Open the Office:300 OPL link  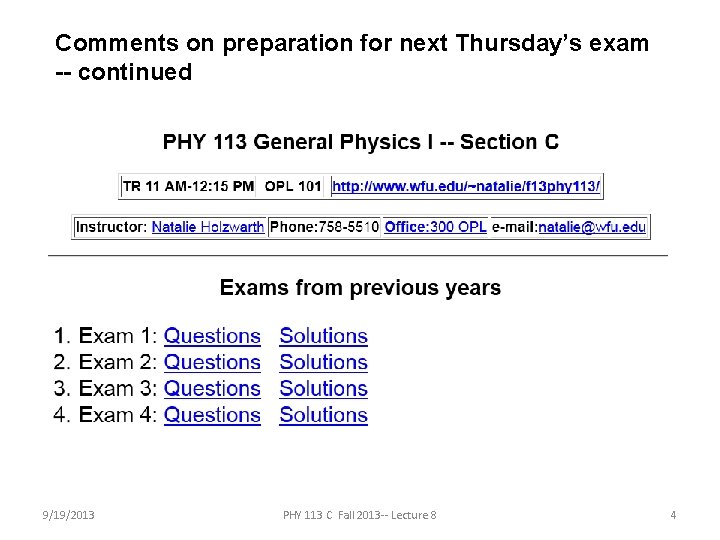pos(435,227)
